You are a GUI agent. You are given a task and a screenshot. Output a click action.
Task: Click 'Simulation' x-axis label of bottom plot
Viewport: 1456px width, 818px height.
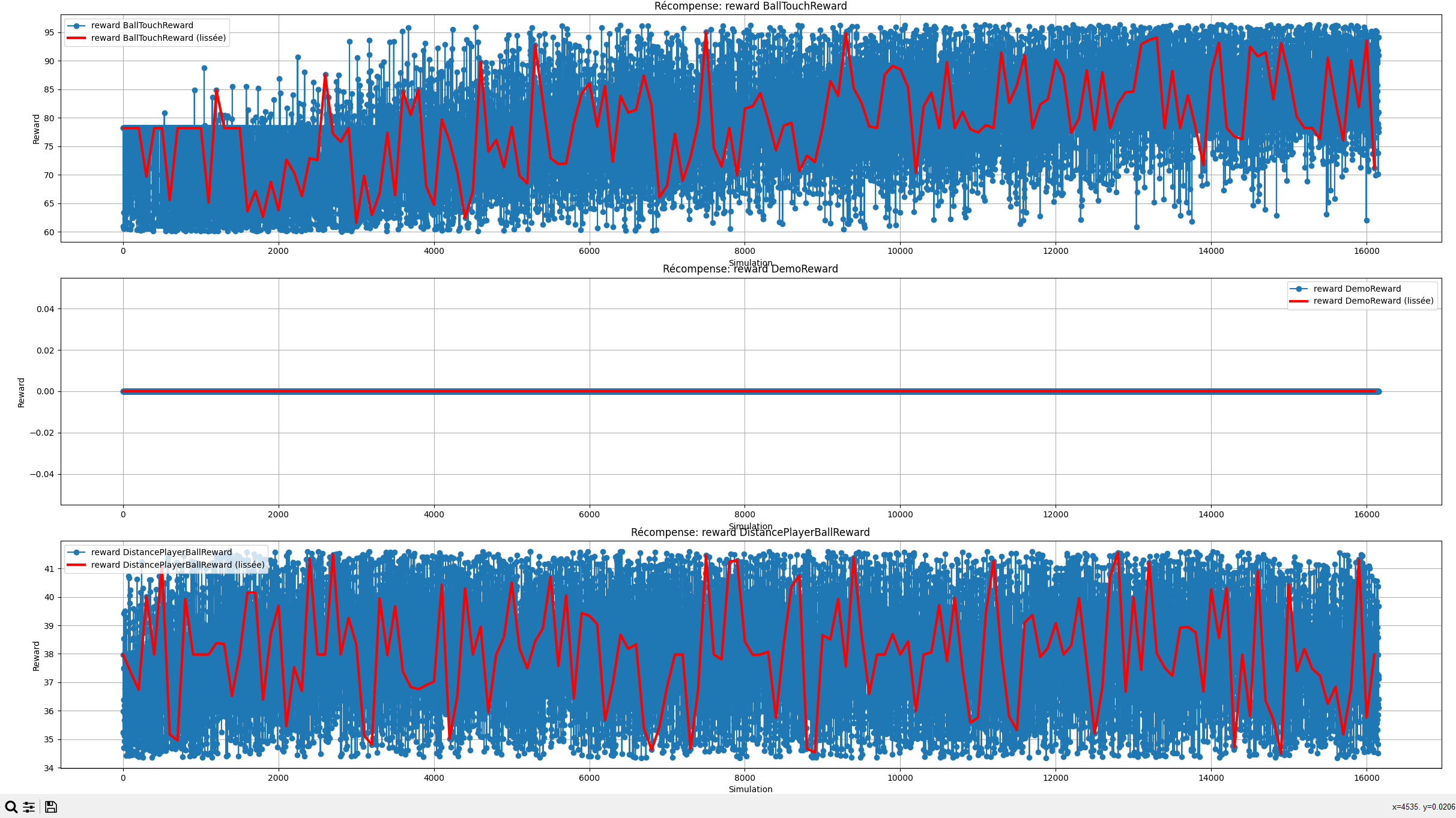pyautogui.click(x=750, y=789)
